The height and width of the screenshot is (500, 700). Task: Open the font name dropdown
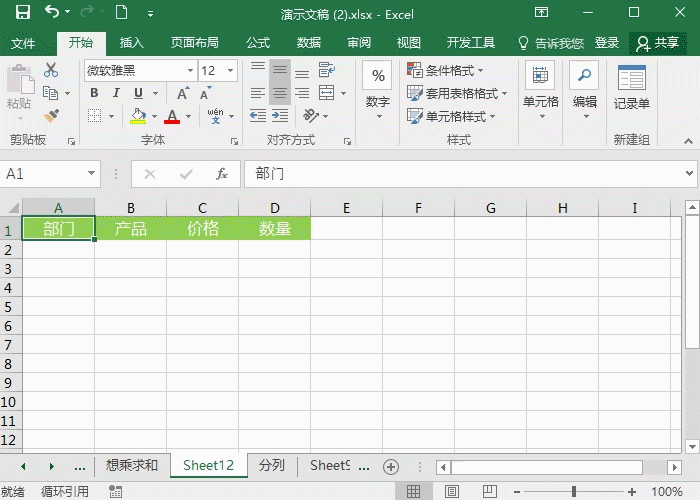pos(190,71)
